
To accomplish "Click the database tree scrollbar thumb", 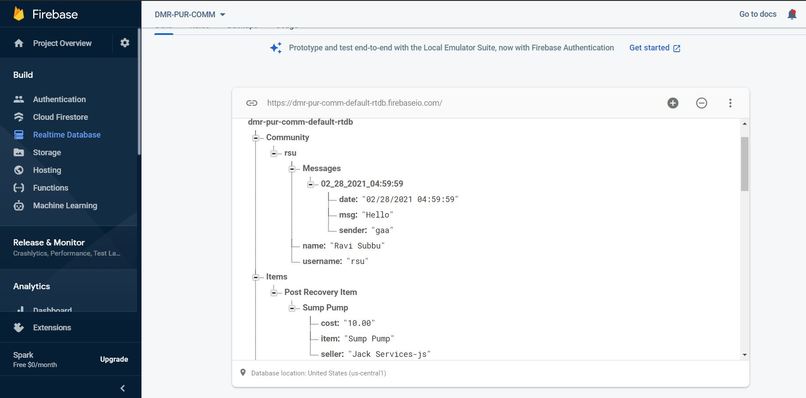I will [x=744, y=164].
